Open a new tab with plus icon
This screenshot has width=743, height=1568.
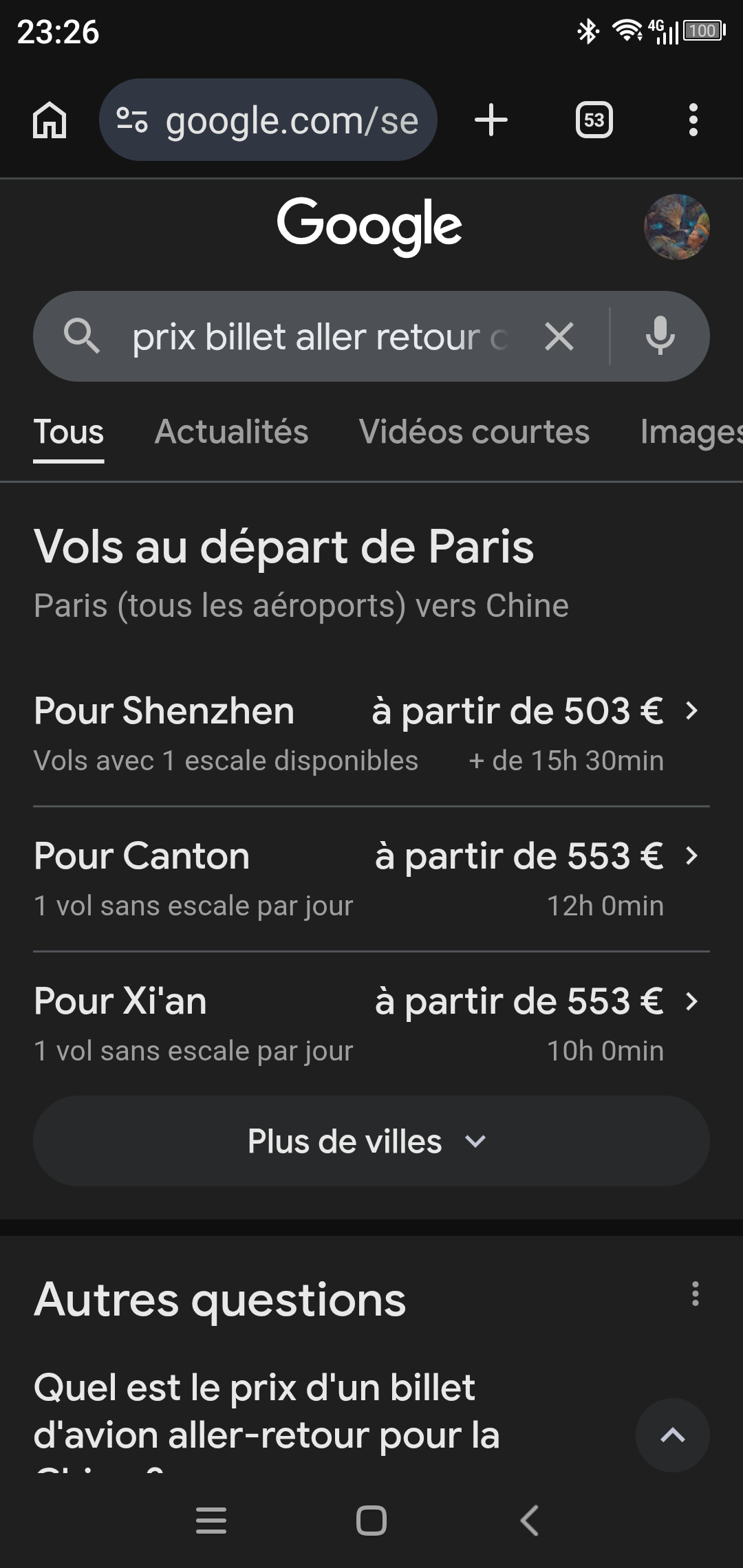click(491, 120)
